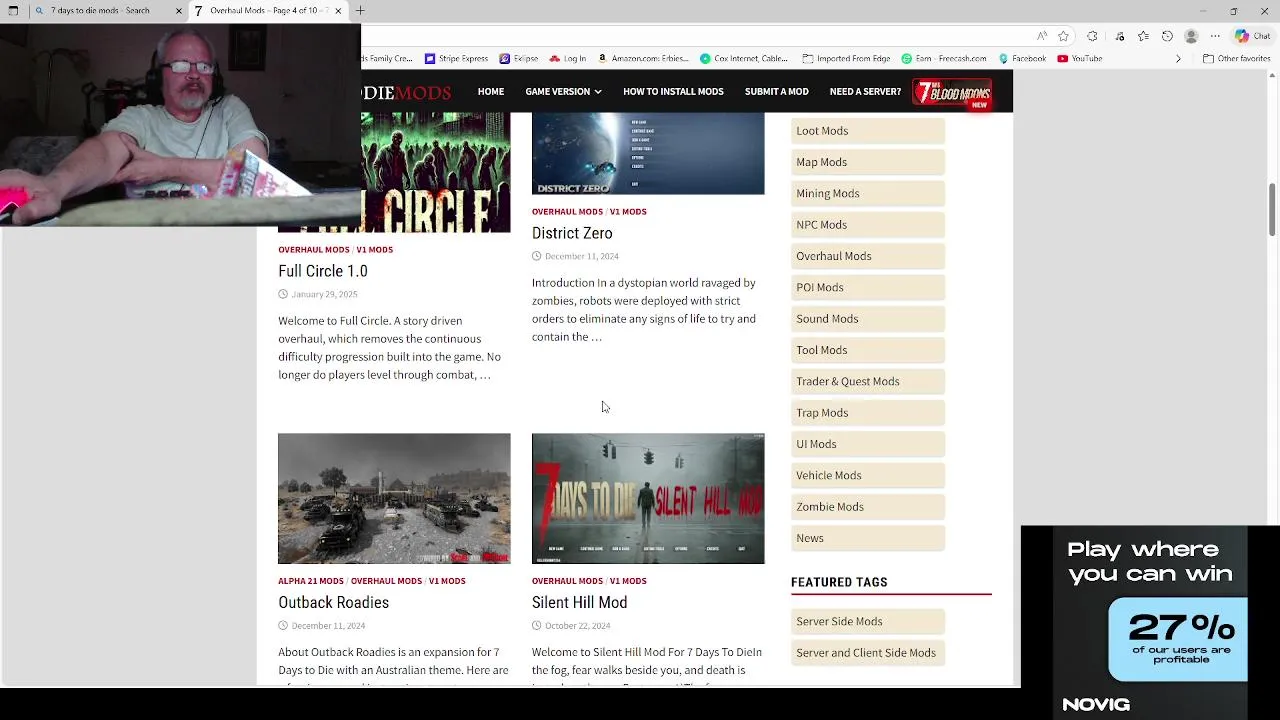The width and height of the screenshot is (1280, 720).
Task: Click OVERHAUL MODS tag above District Zero
Action: 567,212
